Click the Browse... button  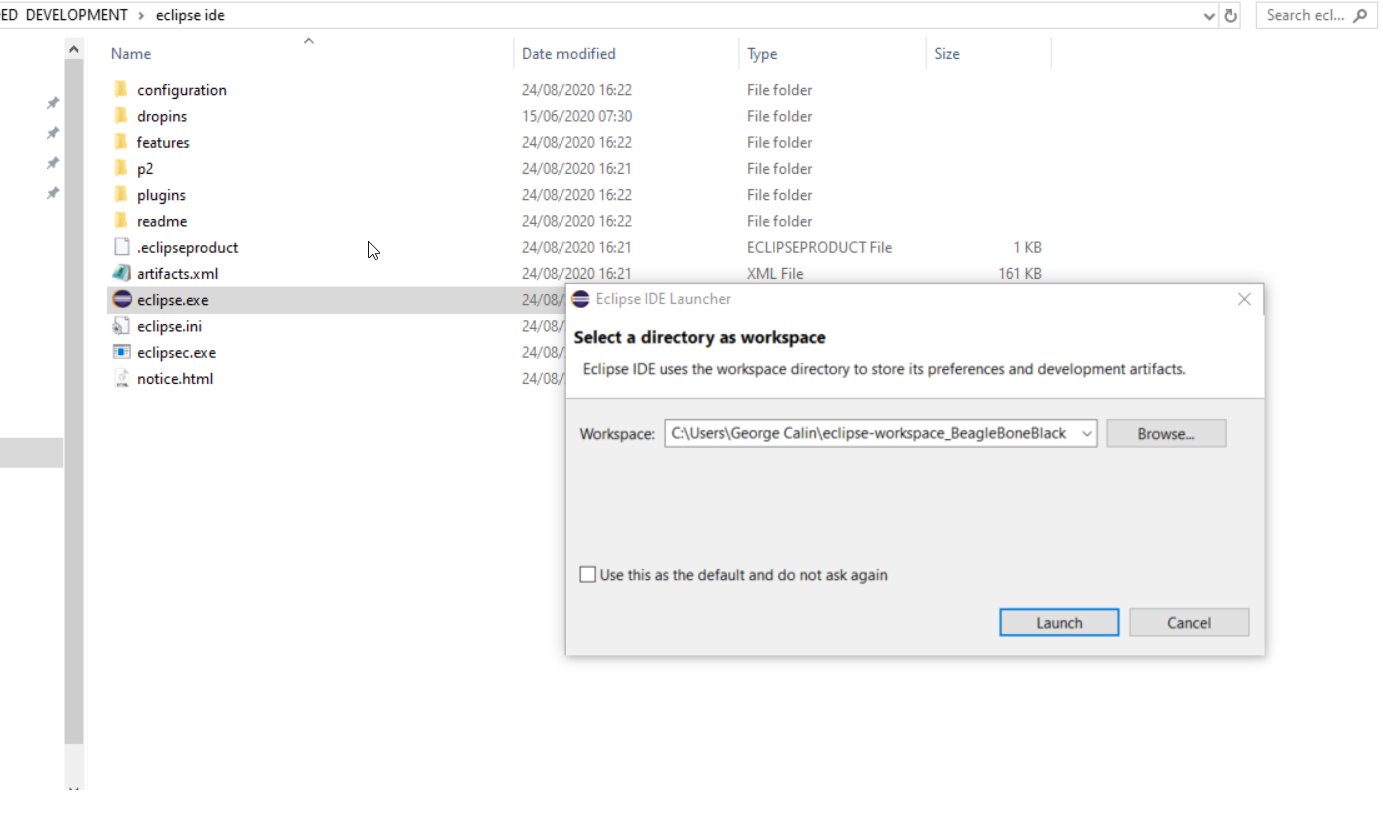tap(1166, 434)
